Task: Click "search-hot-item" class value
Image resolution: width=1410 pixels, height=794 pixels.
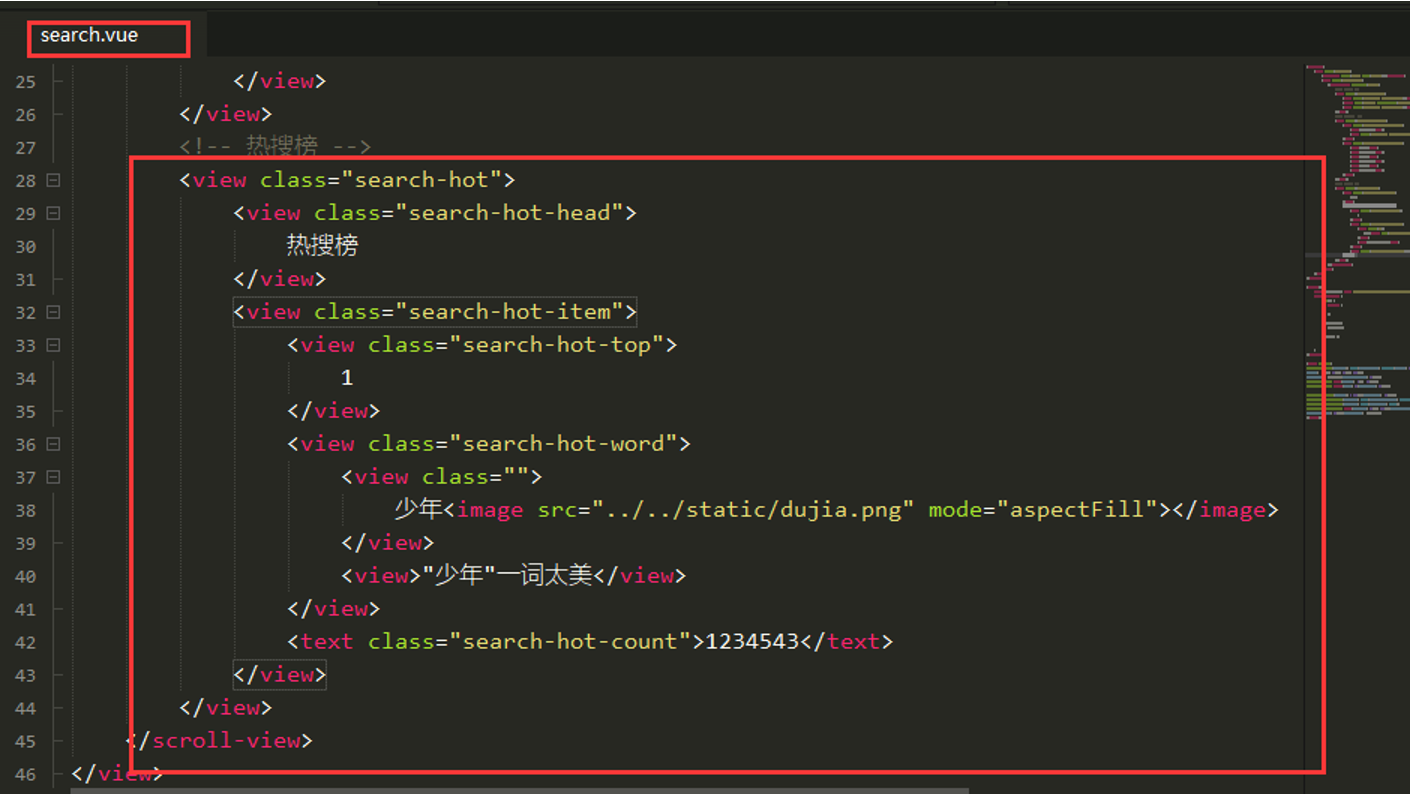Action: [509, 312]
